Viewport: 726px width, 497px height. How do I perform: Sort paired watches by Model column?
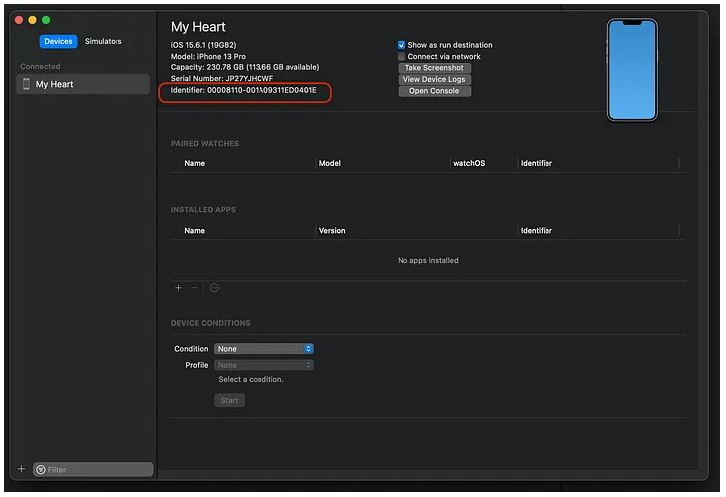[x=330, y=163]
